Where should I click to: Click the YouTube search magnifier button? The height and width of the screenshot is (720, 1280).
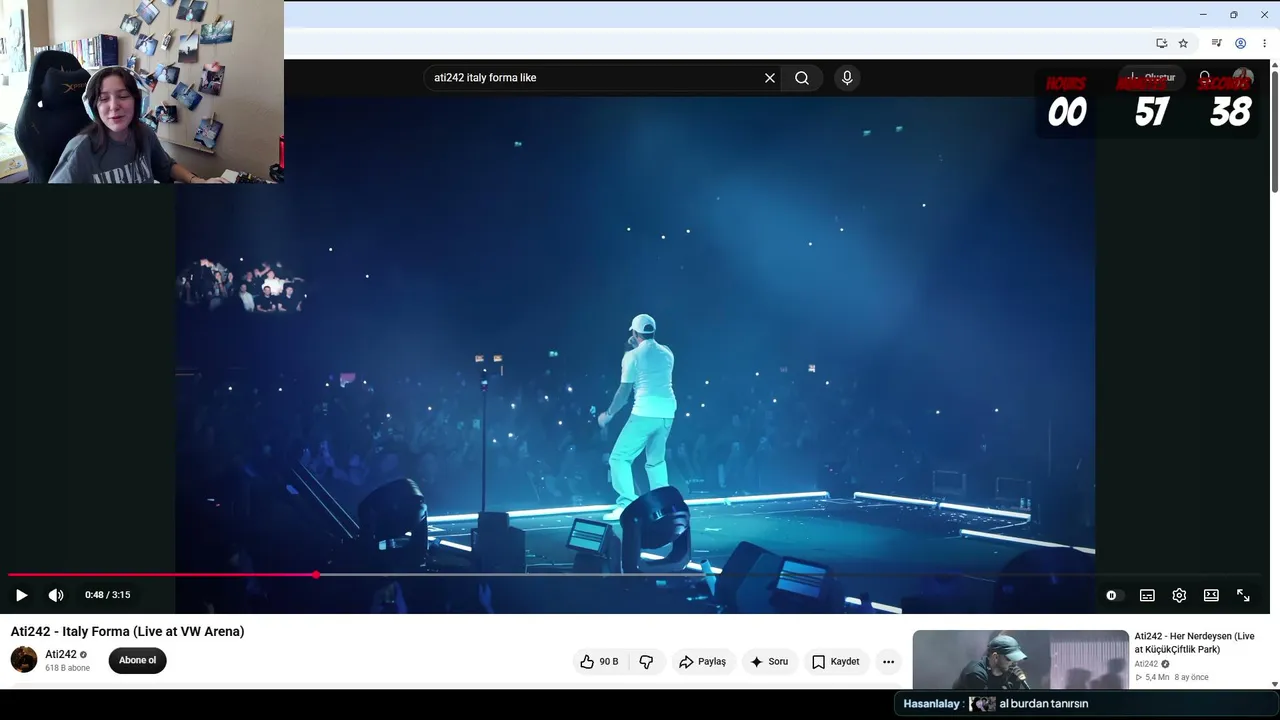pyautogui.click(x=802, y=78)
